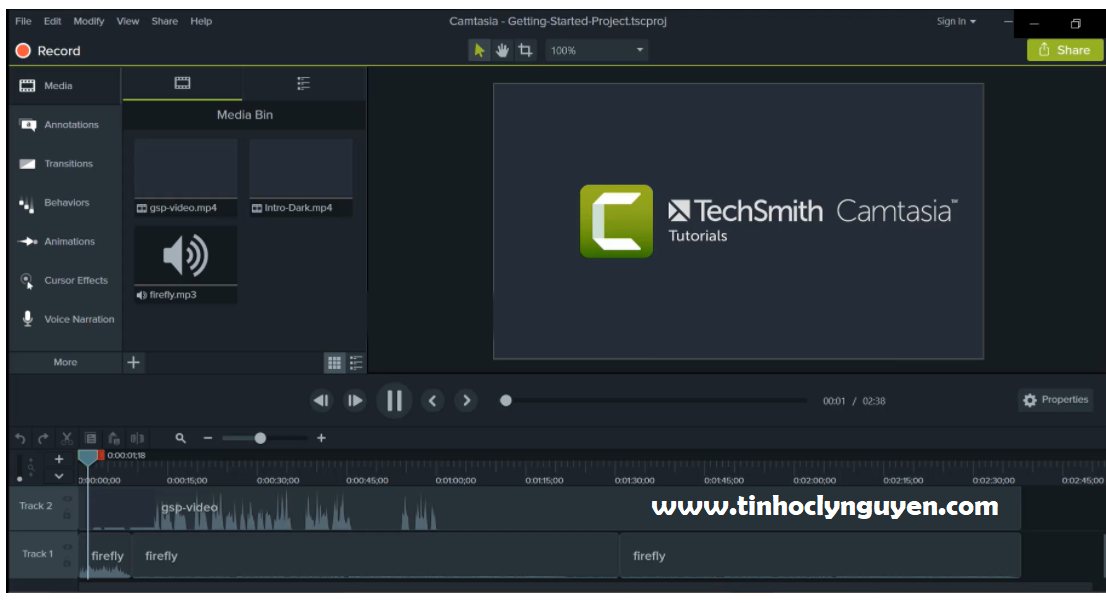
Task: Click the 0:01:00;00 ruler mark
Action: (x=456, y=480)
